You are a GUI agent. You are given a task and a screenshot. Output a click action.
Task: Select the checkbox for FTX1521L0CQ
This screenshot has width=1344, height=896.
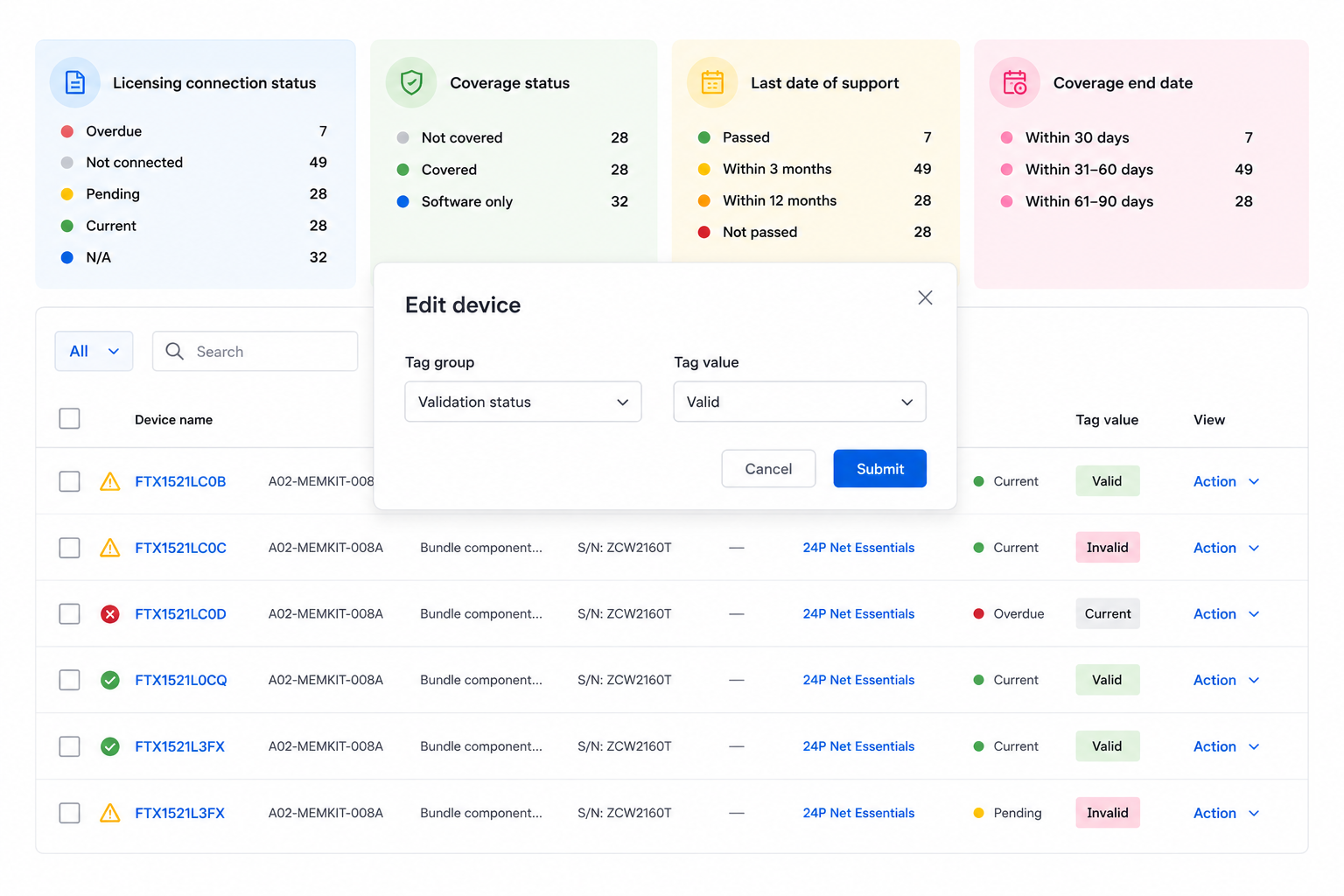click(x=69, y=680)
